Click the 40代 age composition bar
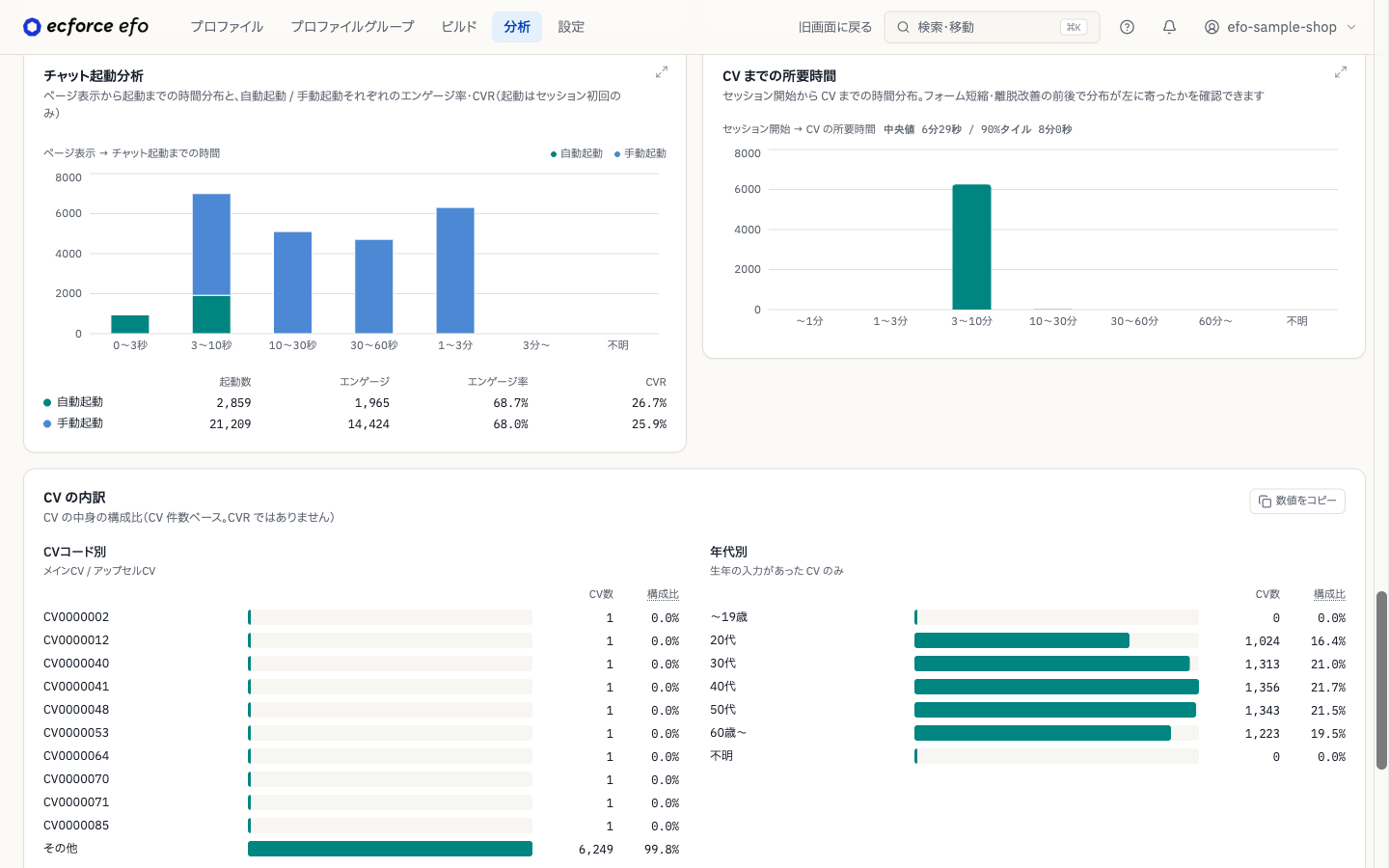Screen dimensions: 1389x868 (x=1056, y=687)
